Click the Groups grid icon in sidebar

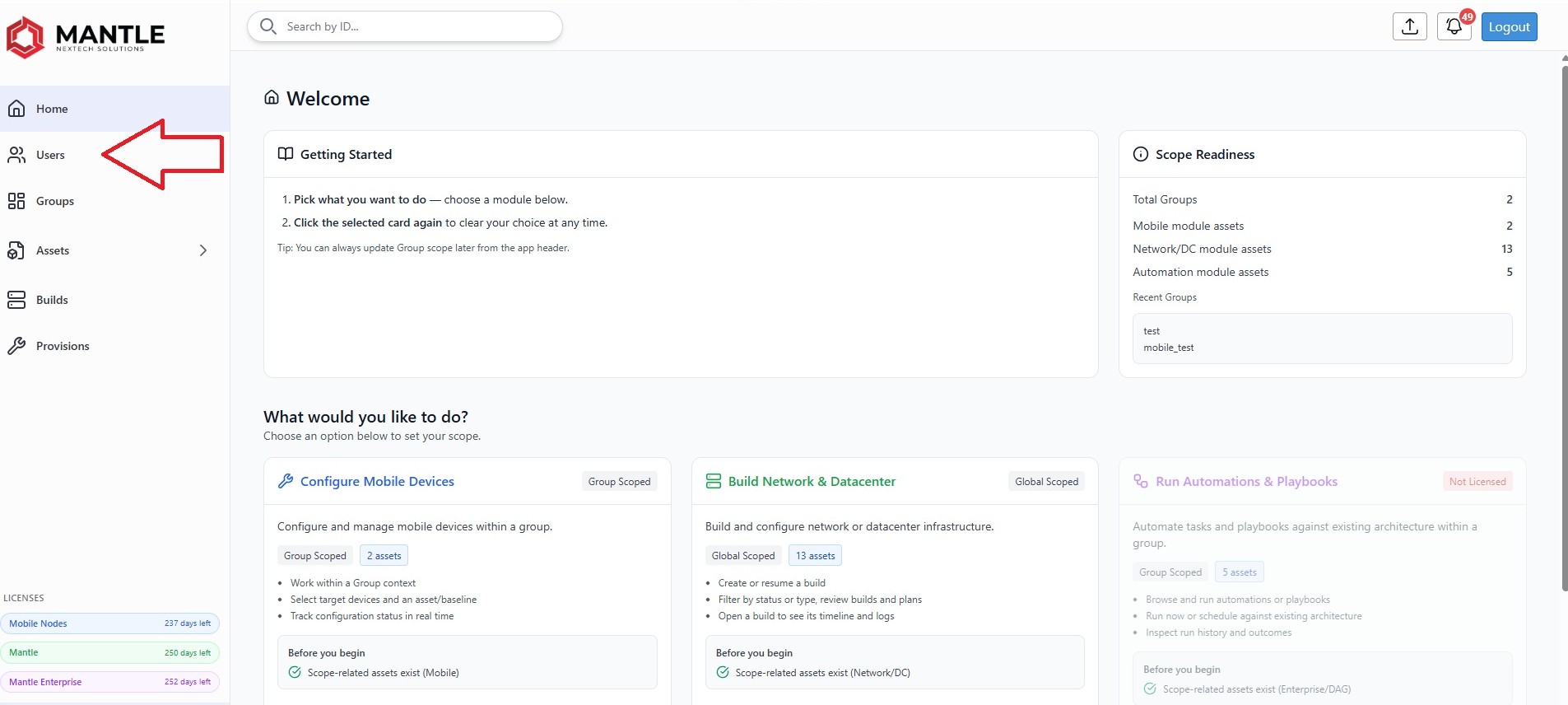[x=16, y=201]
